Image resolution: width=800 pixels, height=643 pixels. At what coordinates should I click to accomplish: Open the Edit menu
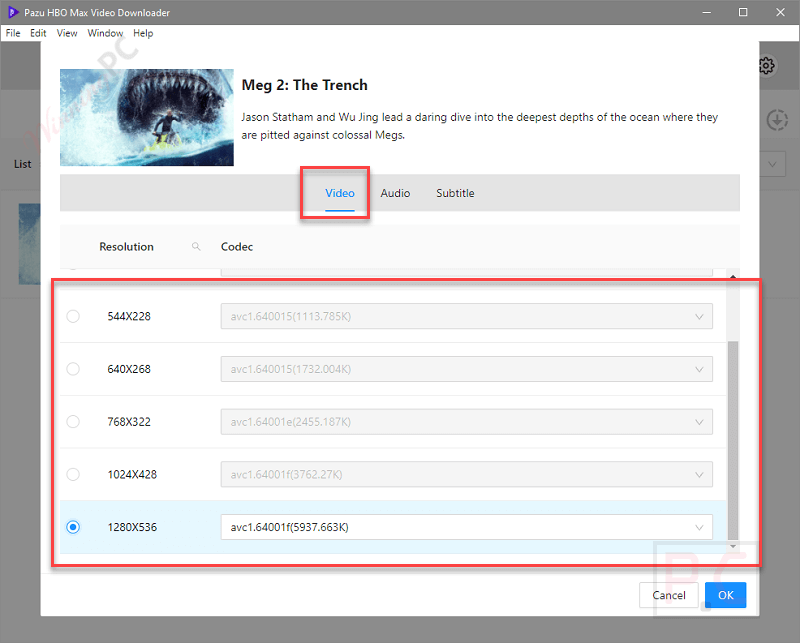[38, 33]
